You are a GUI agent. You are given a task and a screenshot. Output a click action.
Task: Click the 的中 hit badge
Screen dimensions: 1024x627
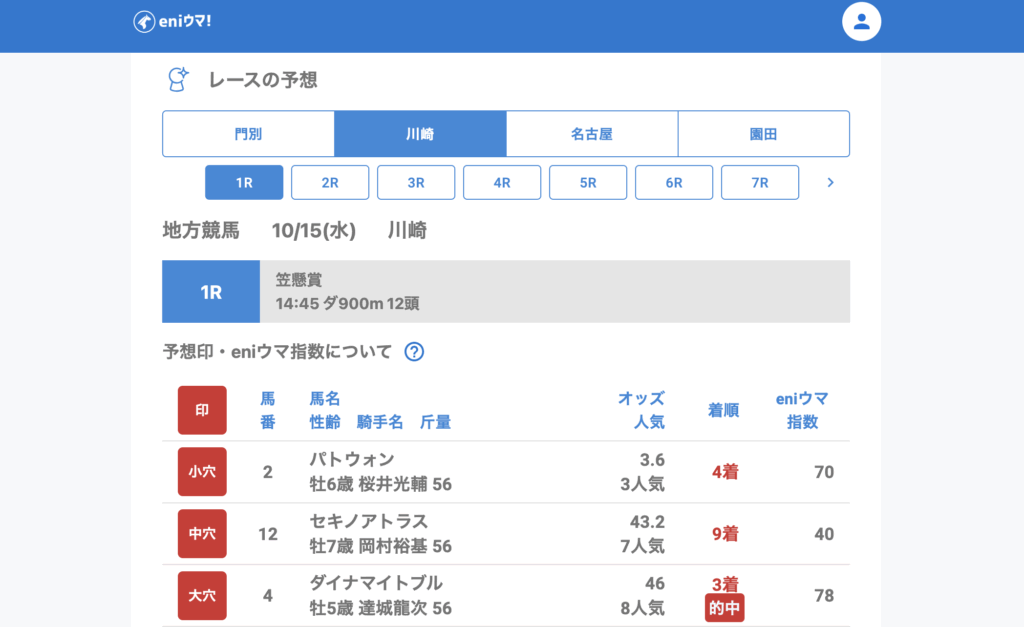[724, 608]
